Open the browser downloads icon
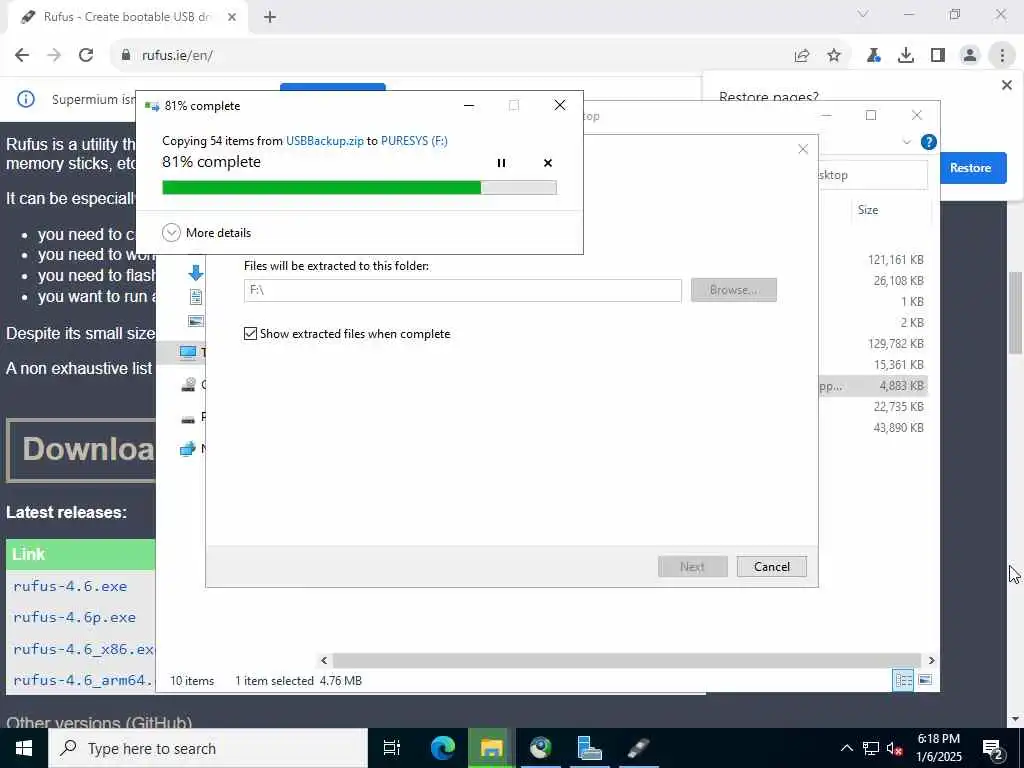 [905, 56]
